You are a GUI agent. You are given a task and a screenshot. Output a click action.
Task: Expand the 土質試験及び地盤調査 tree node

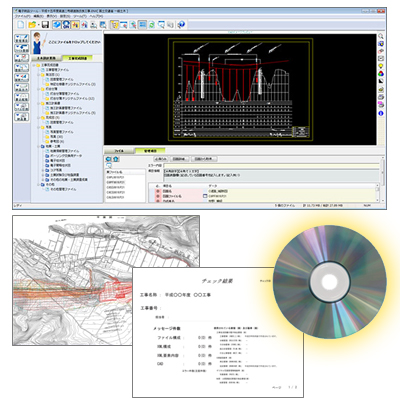[43, 175]
